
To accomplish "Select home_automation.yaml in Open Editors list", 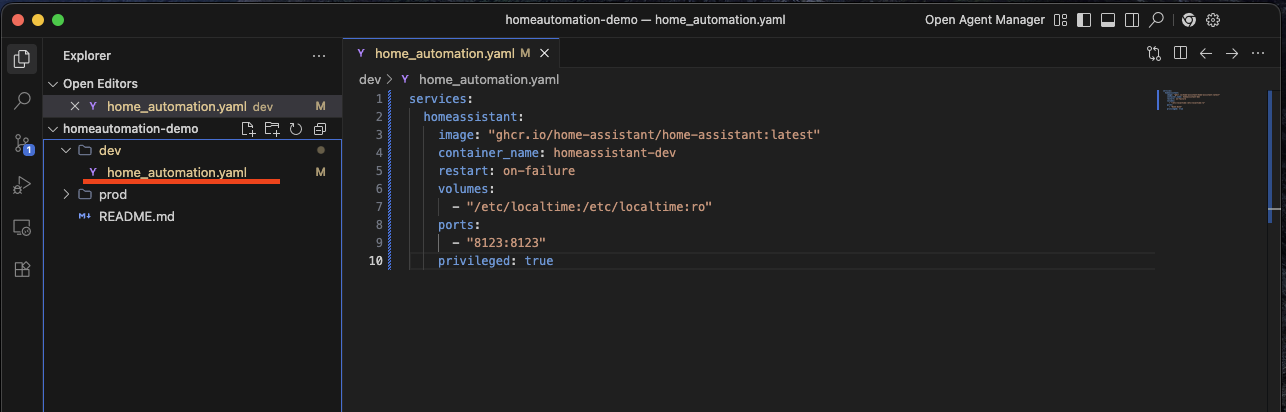I will coord(176,106).
